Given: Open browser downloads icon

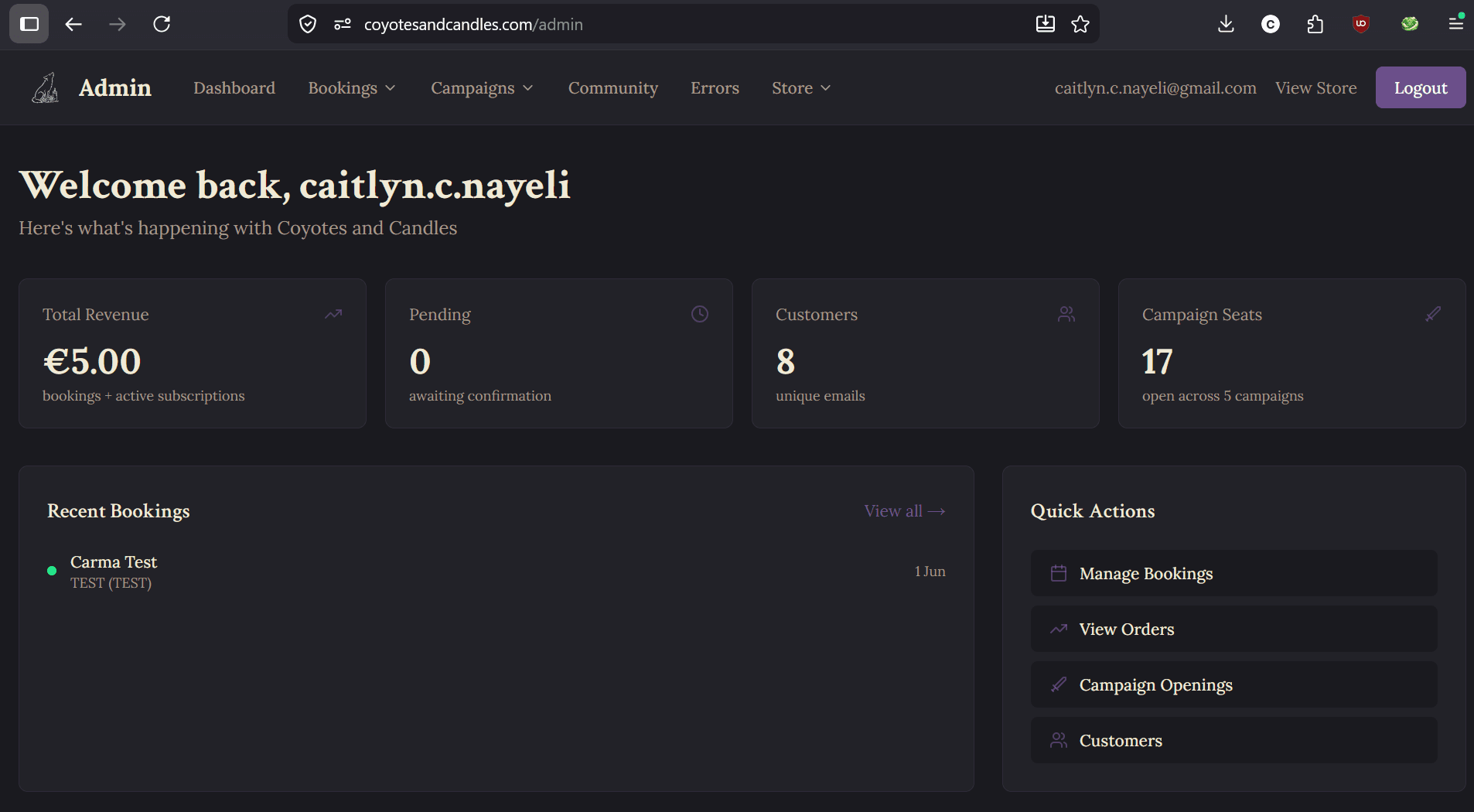Looking at the screenshot, I should click(x=1226, y=24).
